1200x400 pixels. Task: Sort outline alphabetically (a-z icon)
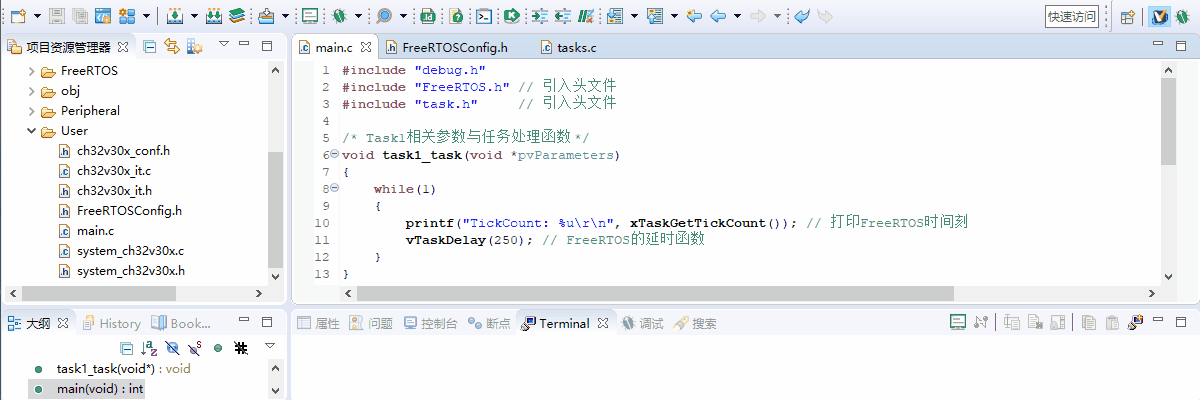[x=149, y=347]
